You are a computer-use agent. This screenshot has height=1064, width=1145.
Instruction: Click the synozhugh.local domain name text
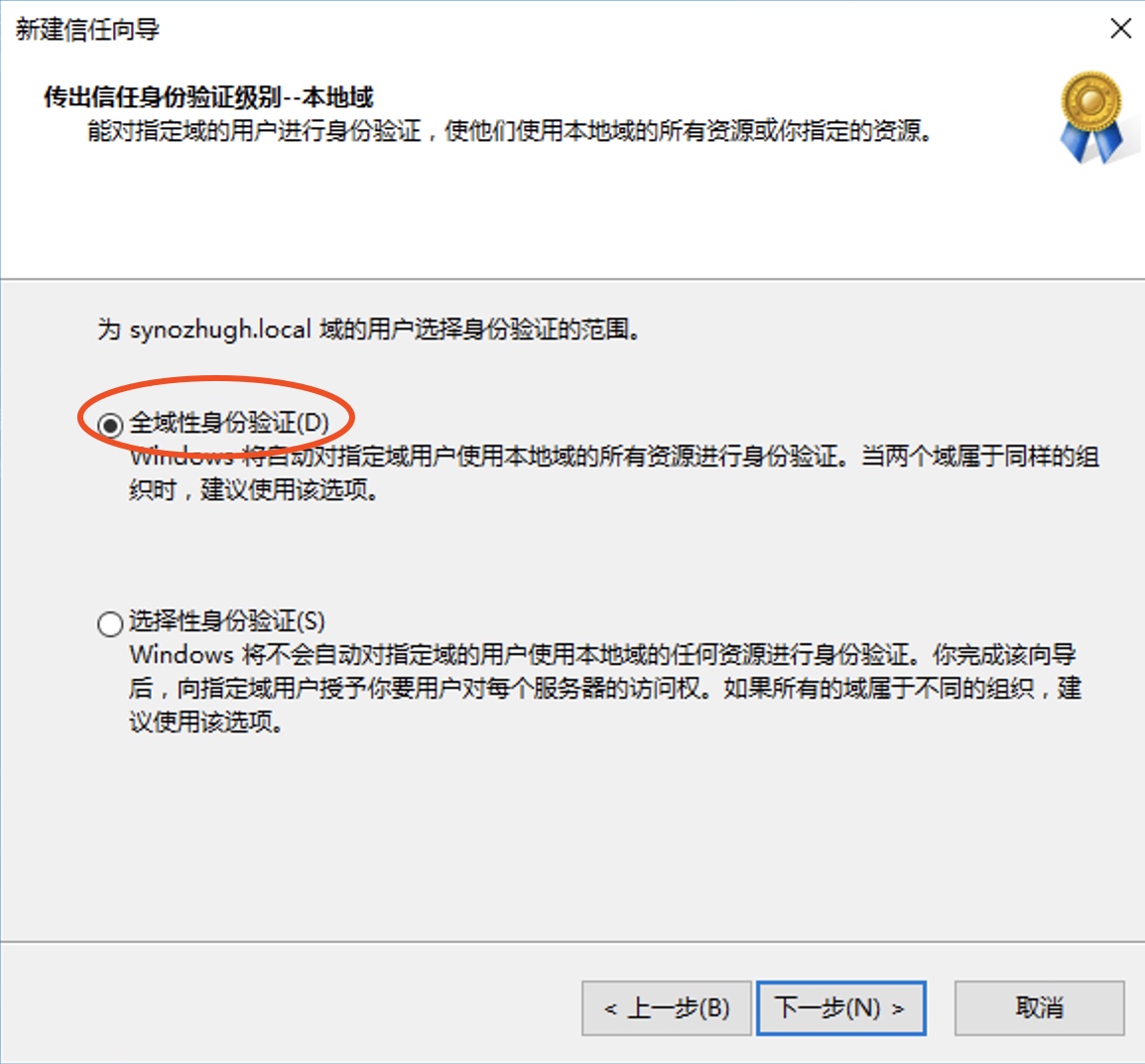220,331
